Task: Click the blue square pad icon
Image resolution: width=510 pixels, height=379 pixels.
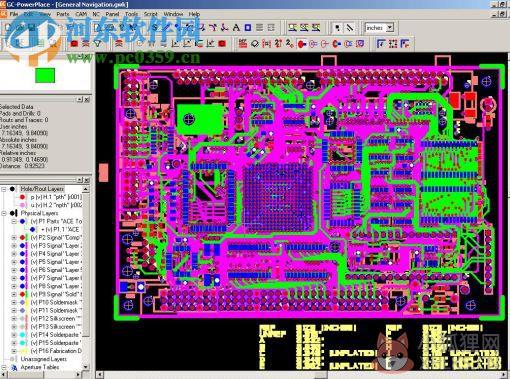Action: tap(248, 27)
